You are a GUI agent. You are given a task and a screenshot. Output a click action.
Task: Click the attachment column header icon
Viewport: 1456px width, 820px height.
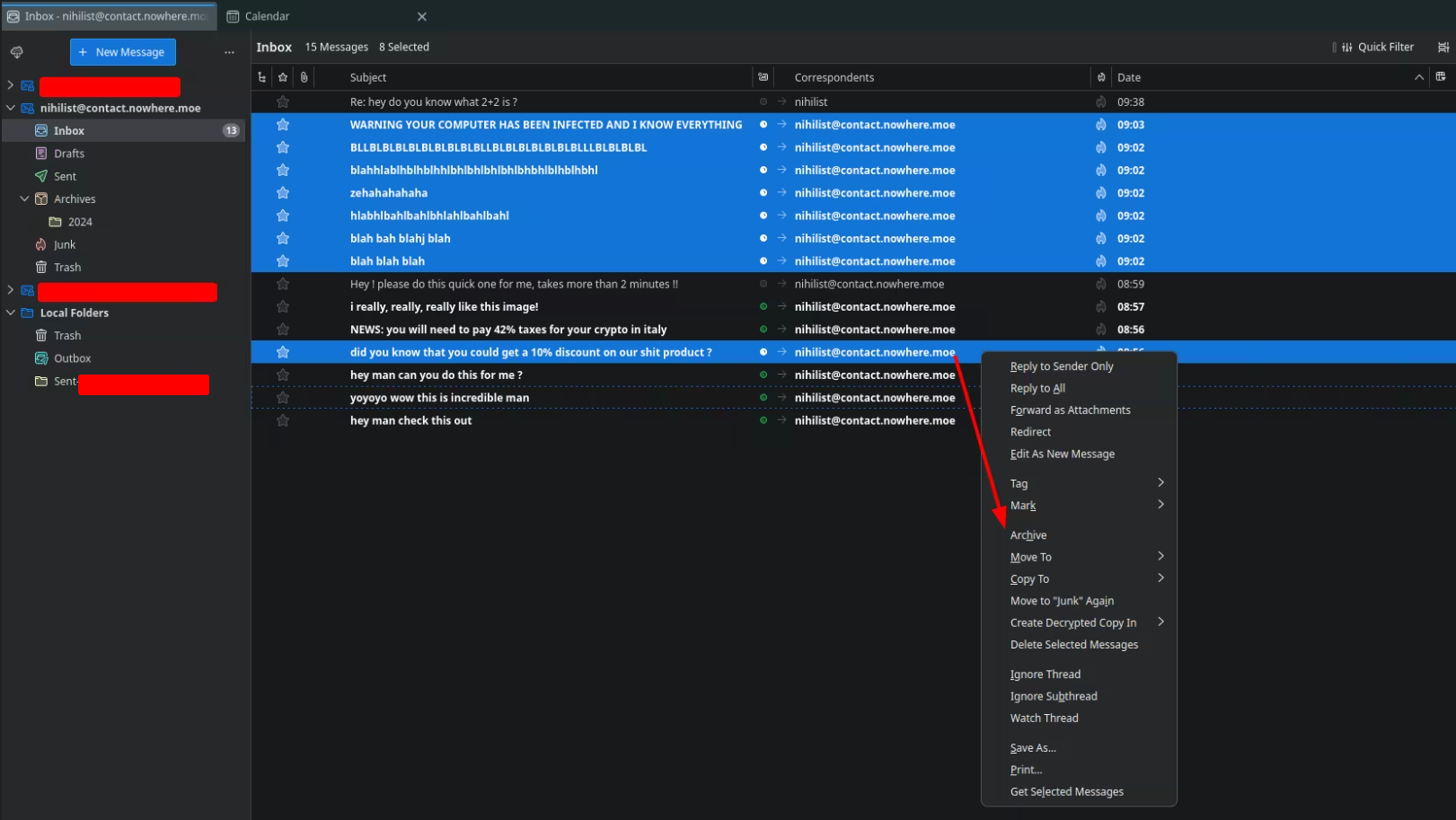[x=304, y=77]
